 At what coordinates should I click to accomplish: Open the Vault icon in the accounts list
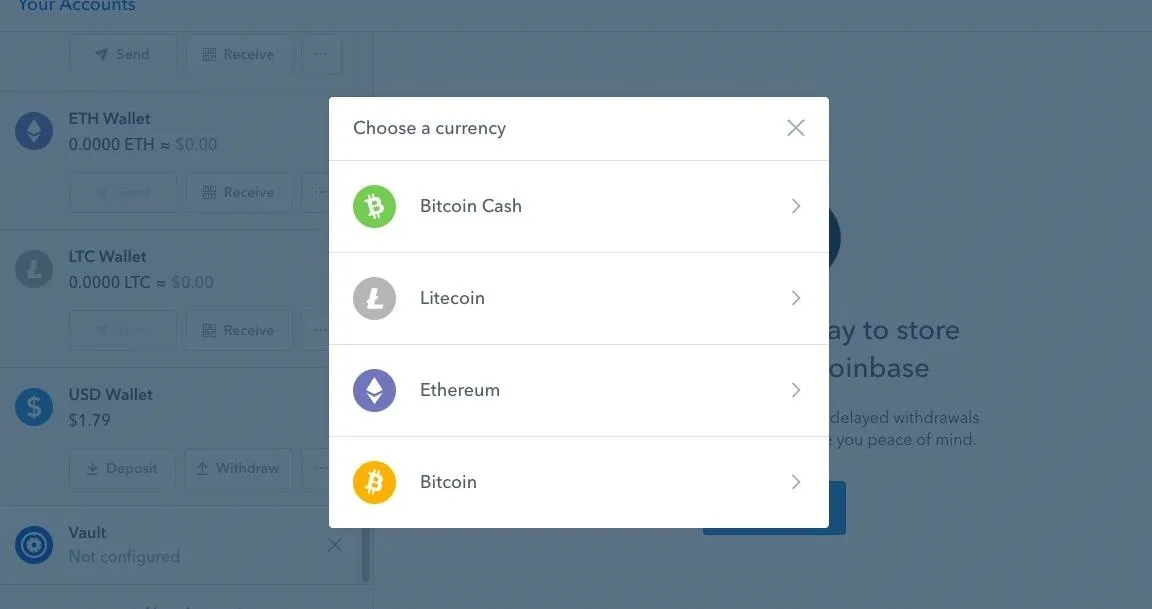click(34, 545)
